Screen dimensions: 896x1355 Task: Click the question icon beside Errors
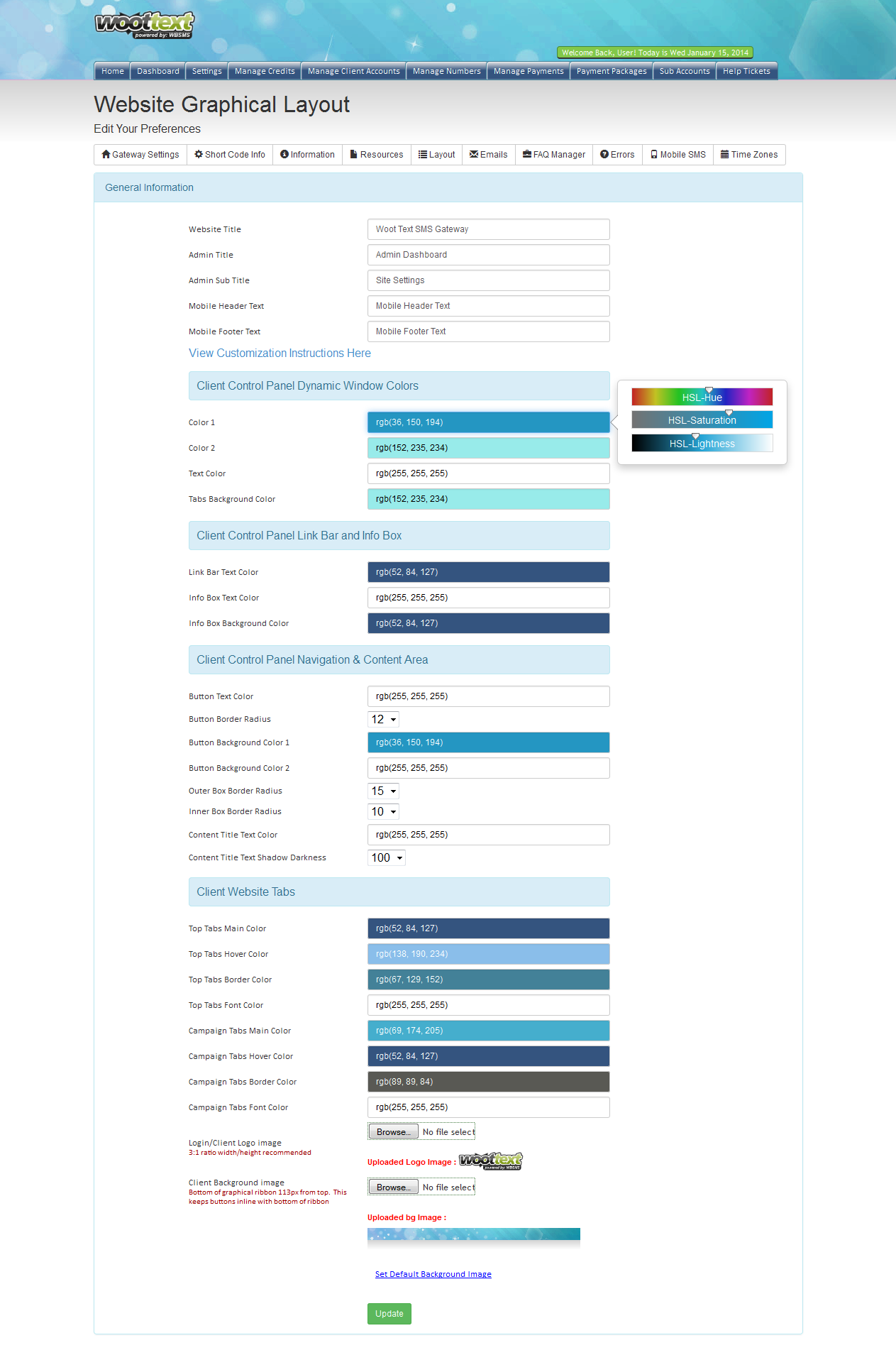(604, 154)
